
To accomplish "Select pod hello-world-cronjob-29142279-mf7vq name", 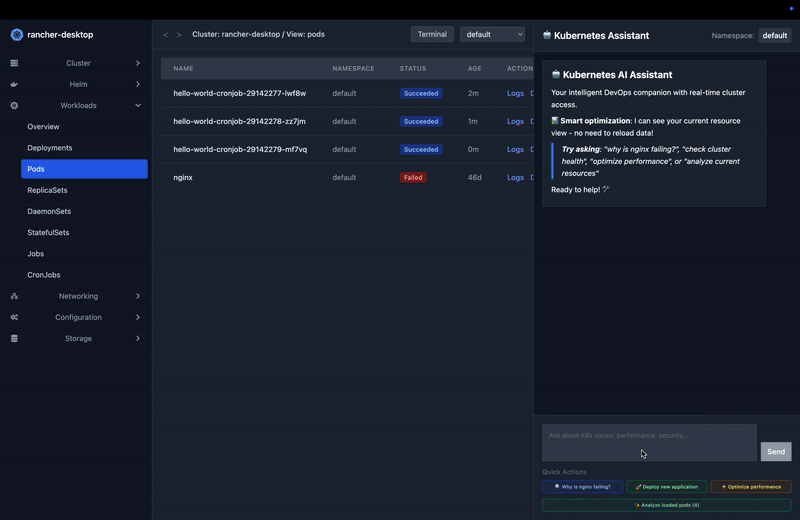I will click(240, 150).
